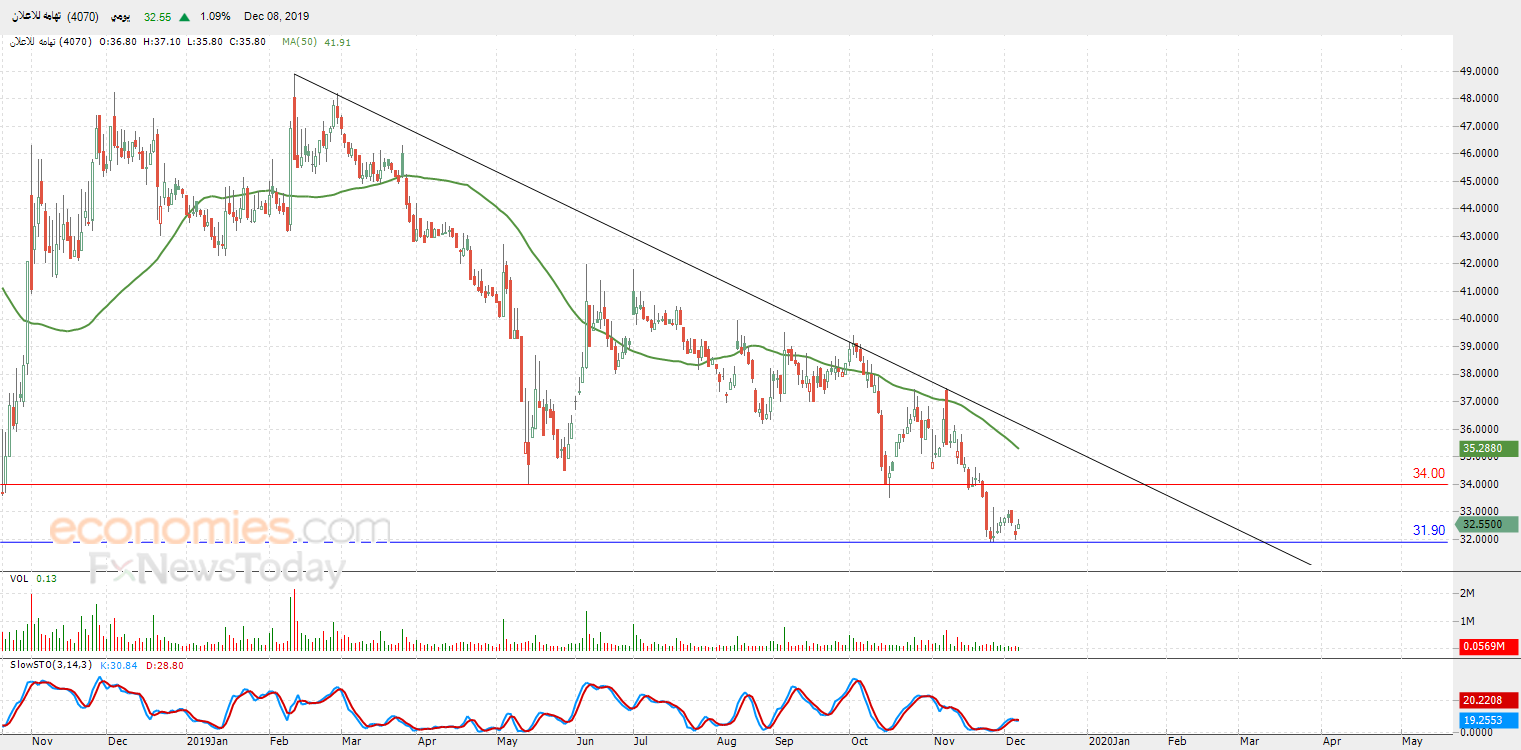Click the Oct time axis label
This screenshot has height=750, width=1521.
coord(859,742)
